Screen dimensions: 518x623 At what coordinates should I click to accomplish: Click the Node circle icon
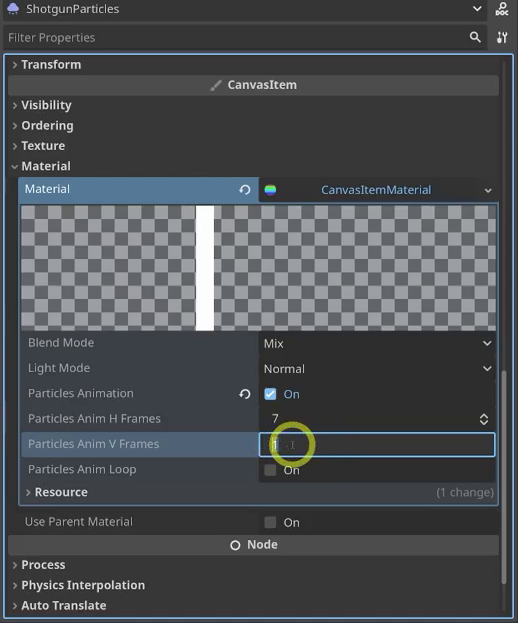click(235, 545)
